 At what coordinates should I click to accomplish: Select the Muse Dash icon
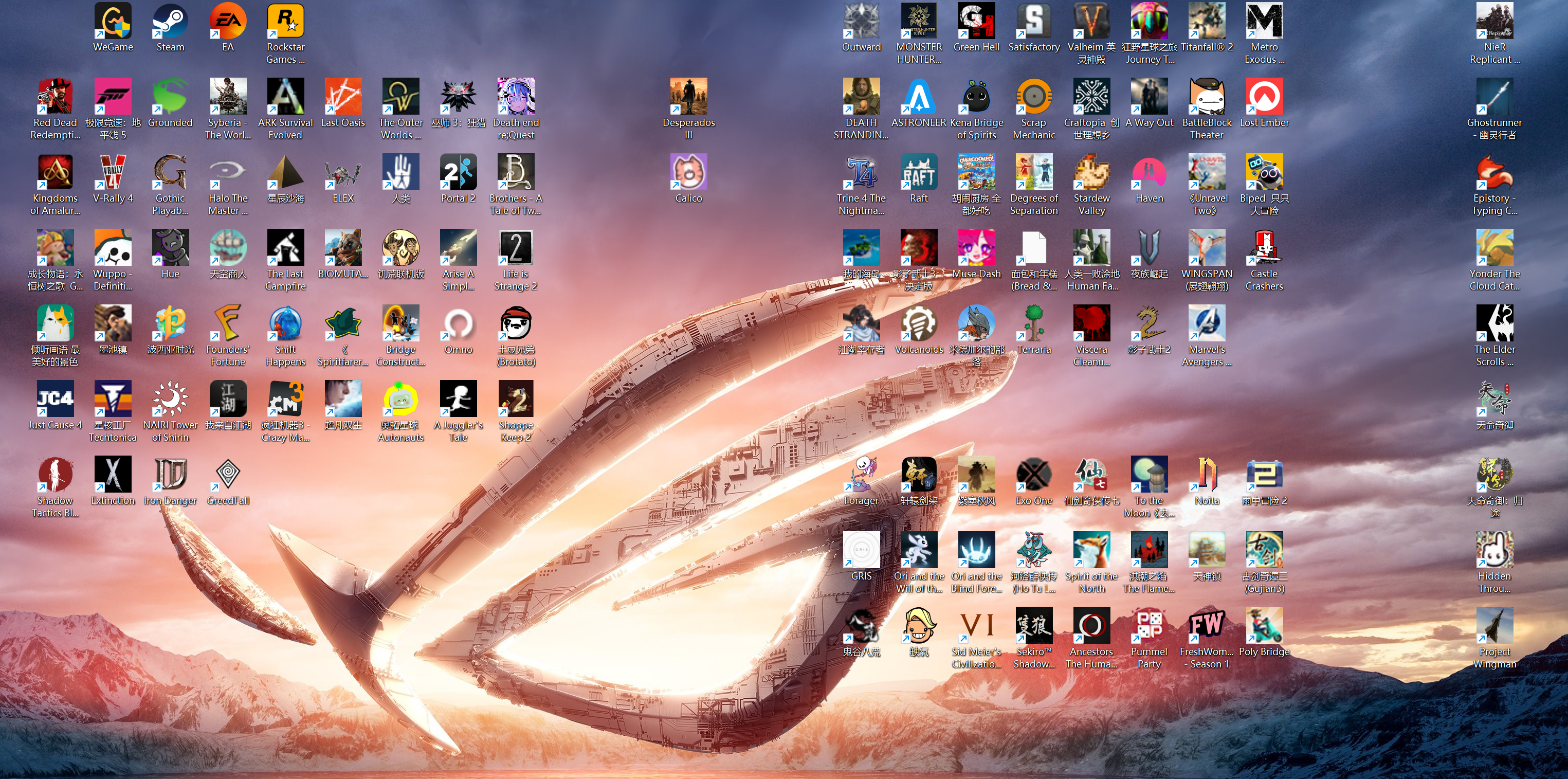[x=976, y=248]
